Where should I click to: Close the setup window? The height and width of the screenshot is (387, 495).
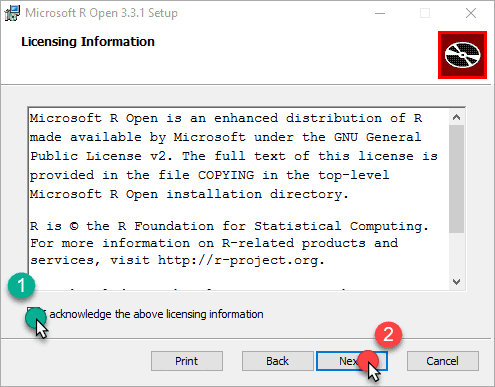(x=471, y=13)
